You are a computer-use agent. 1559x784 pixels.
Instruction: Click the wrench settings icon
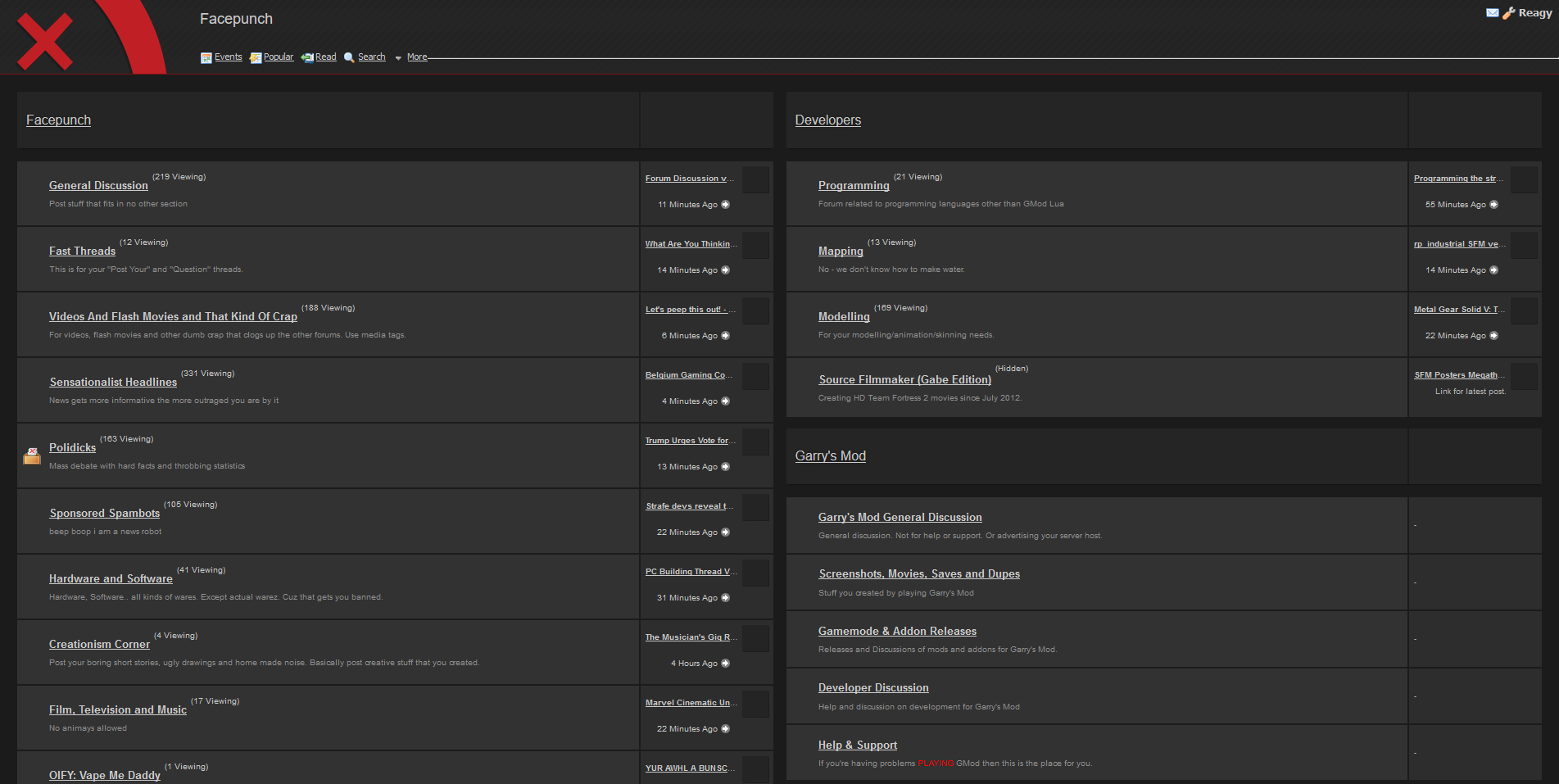pos(1508,13)
